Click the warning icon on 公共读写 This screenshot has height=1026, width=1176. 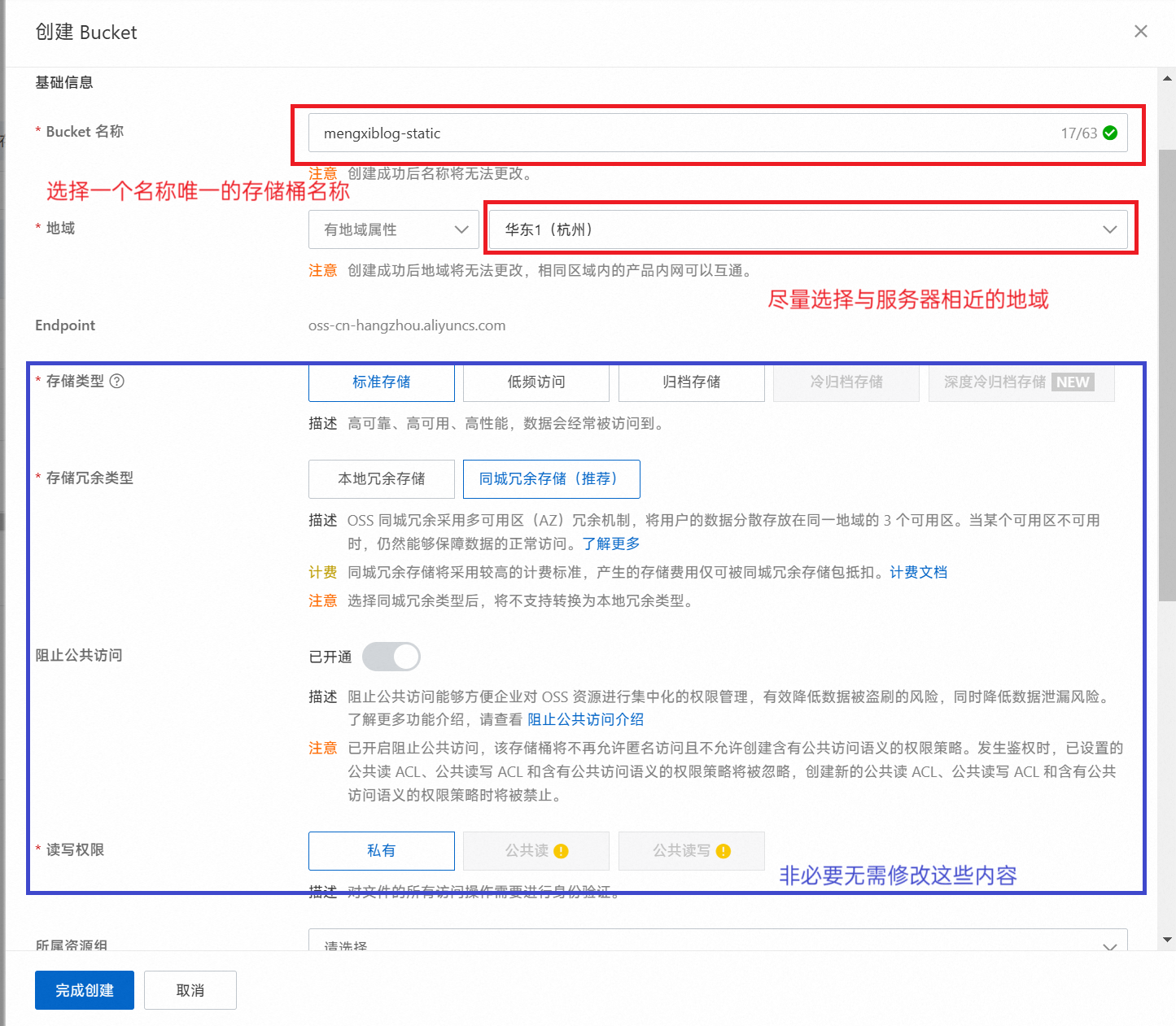tap(724, 851)
